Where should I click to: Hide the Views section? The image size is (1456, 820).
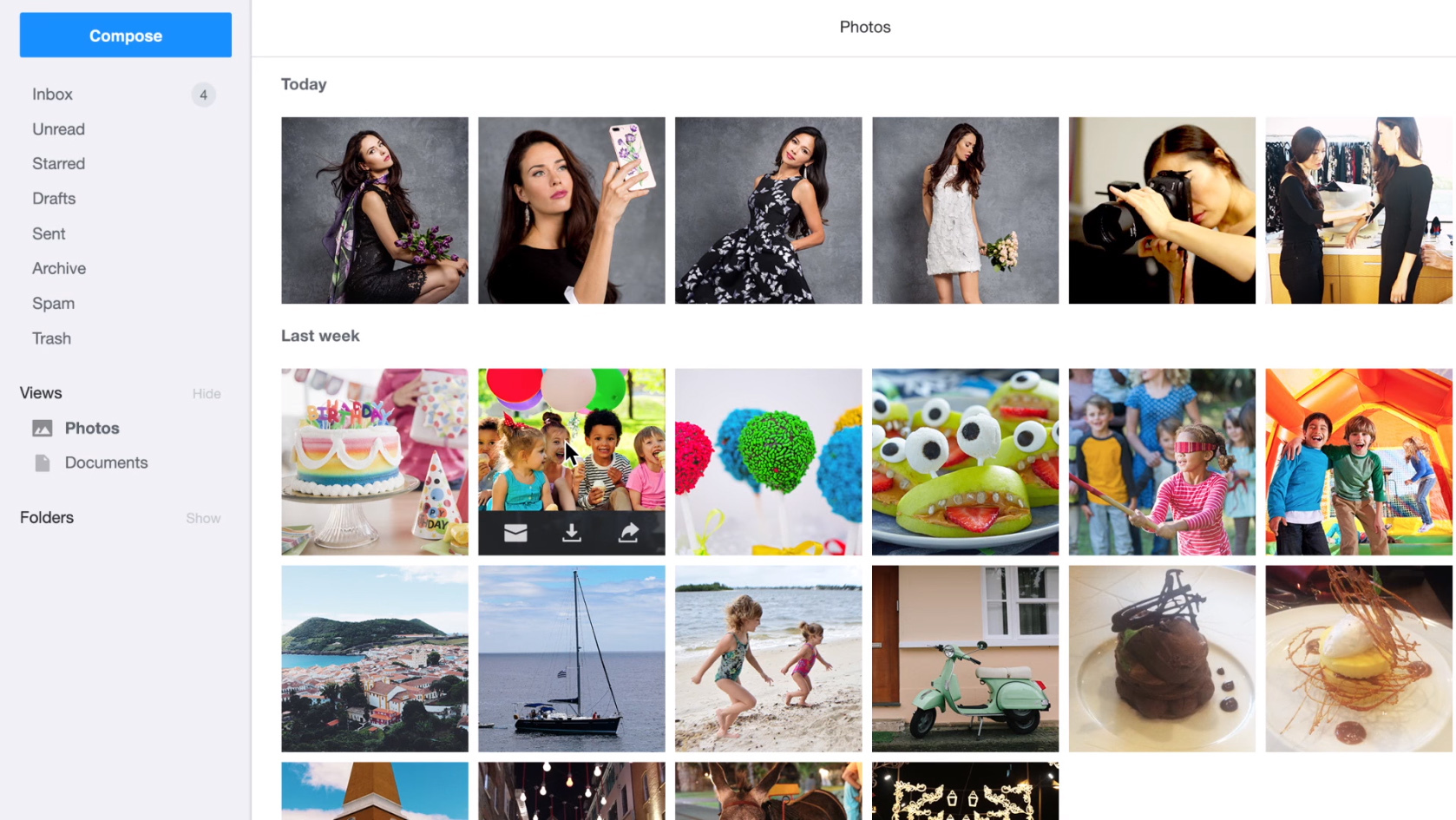tap(207, 394)
